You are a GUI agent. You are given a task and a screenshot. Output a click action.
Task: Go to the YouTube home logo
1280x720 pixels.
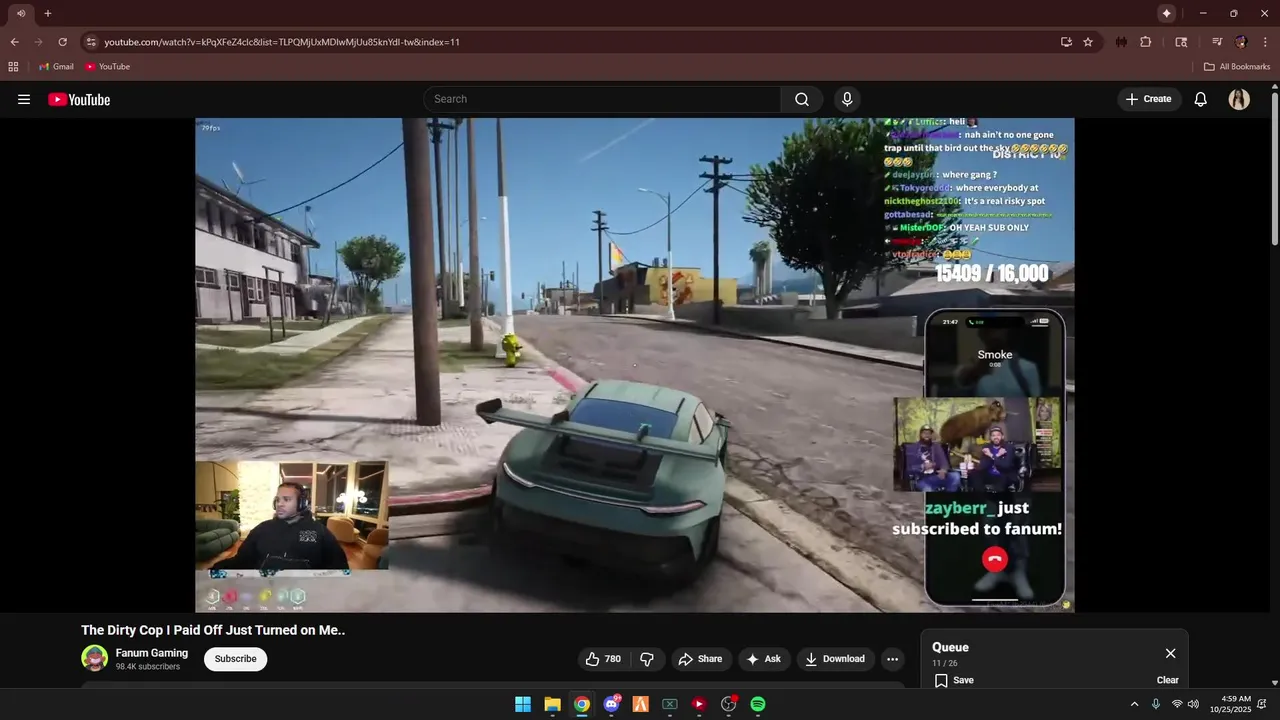click(79, 99)
